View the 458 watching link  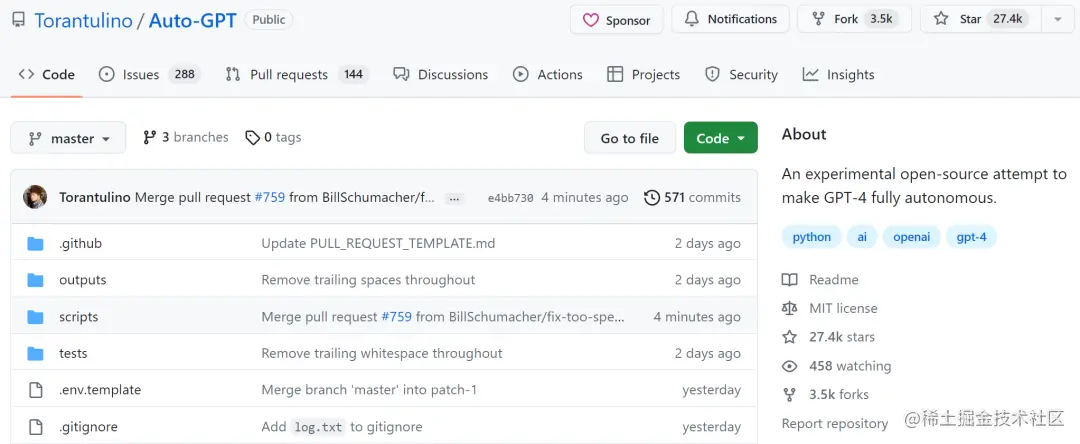837,366
